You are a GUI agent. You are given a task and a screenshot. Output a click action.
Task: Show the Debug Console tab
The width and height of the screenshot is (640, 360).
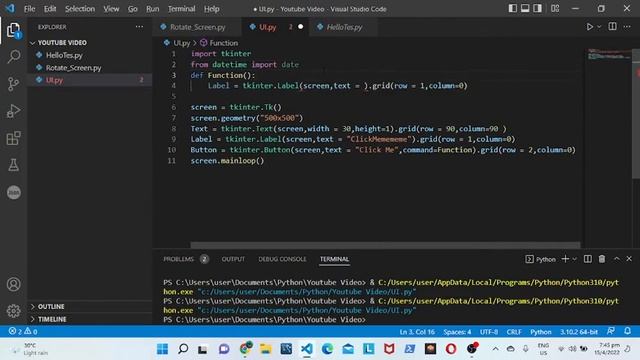pos(282,259)
